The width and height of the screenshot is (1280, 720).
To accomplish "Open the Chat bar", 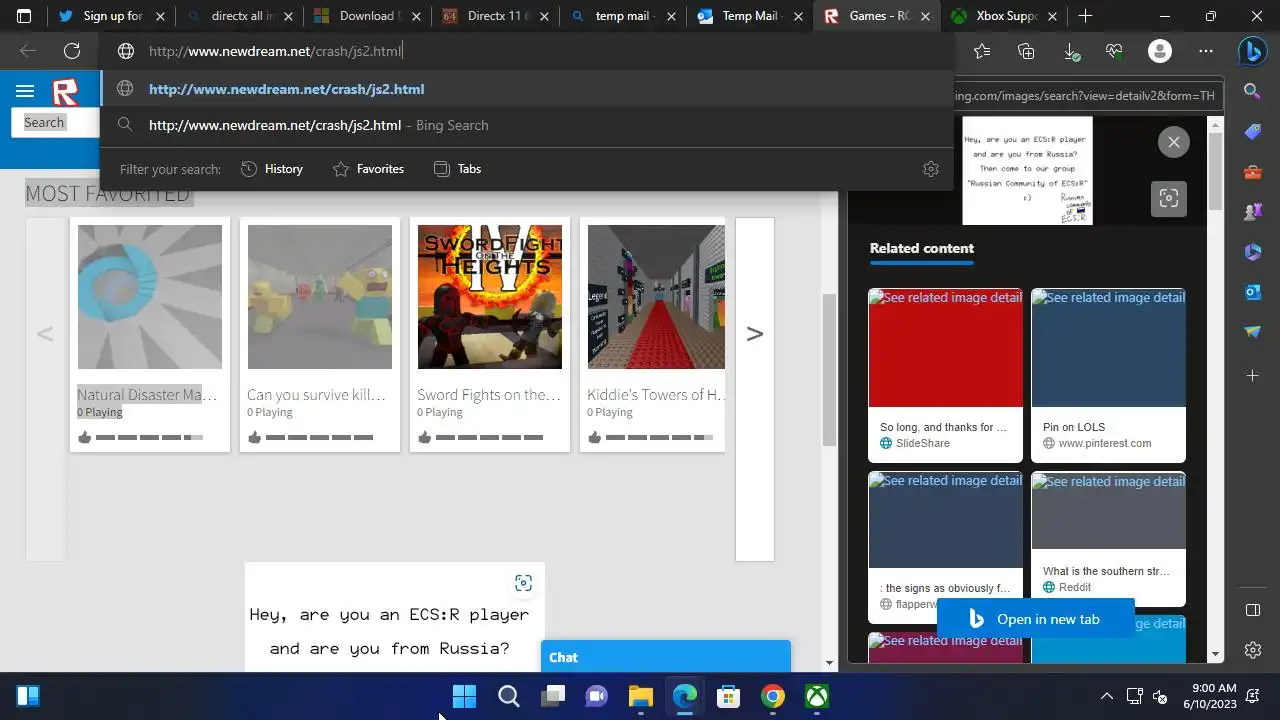I will (666, 657).
